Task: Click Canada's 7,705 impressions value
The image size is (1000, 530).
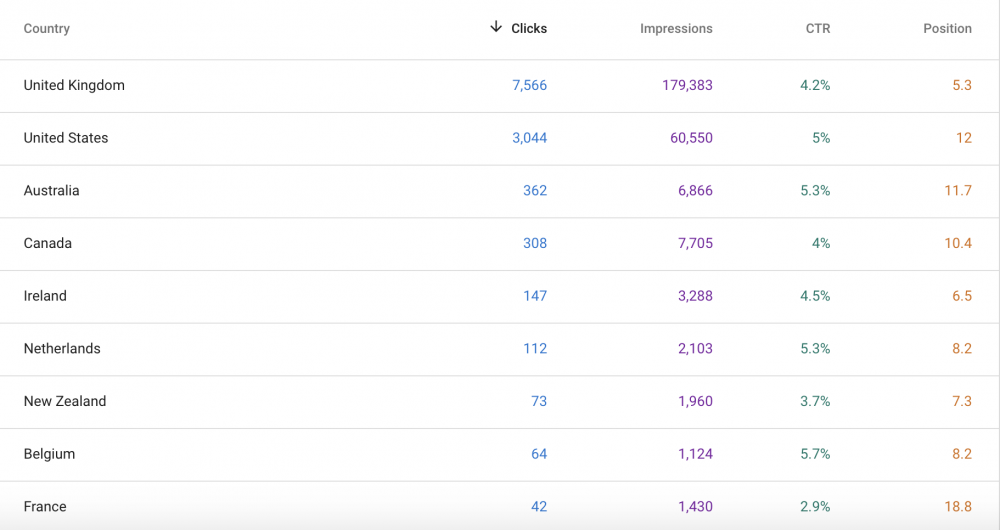Action: pos(695,244)
